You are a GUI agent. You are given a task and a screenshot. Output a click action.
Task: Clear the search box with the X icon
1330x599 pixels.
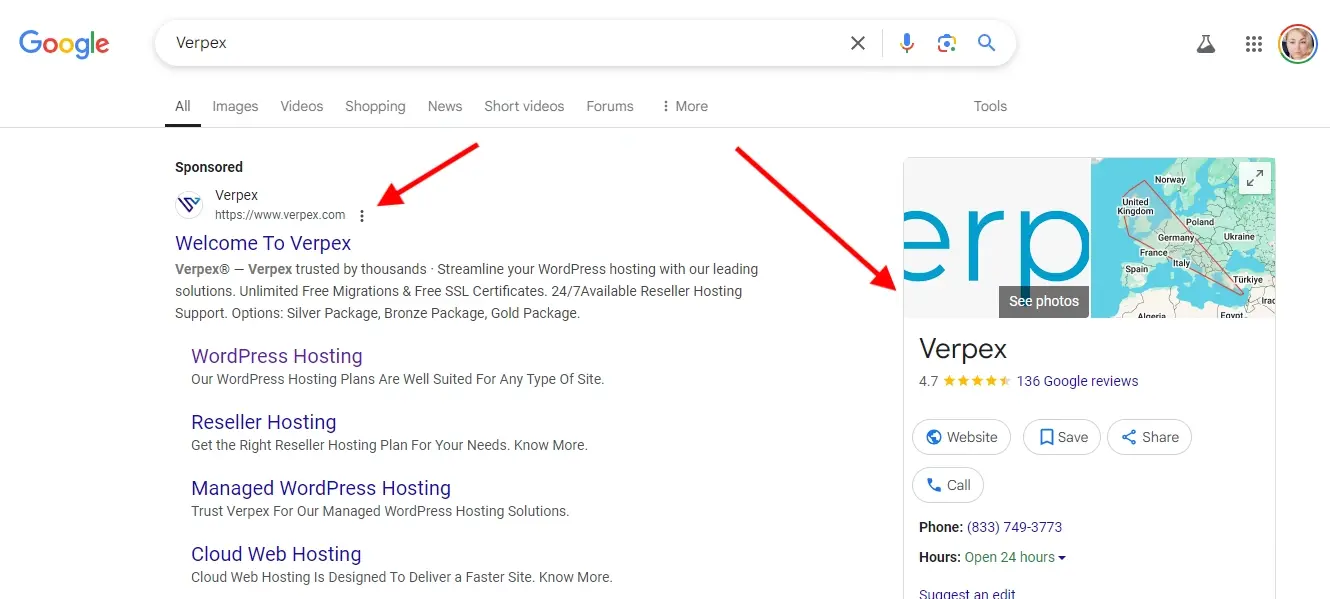coord(858,43)
